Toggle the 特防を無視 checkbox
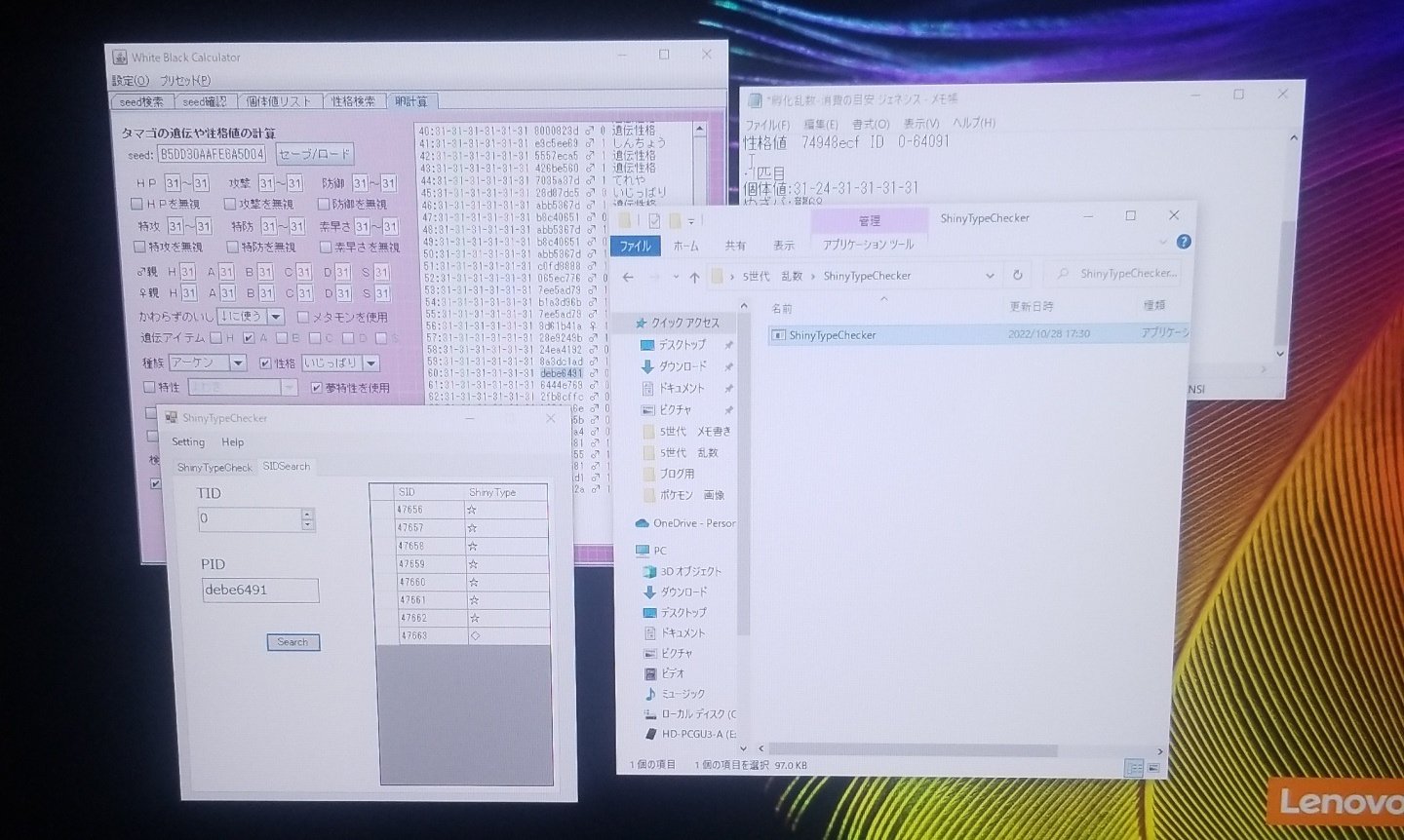1404x840 pixels. click(x=233, y=247)
